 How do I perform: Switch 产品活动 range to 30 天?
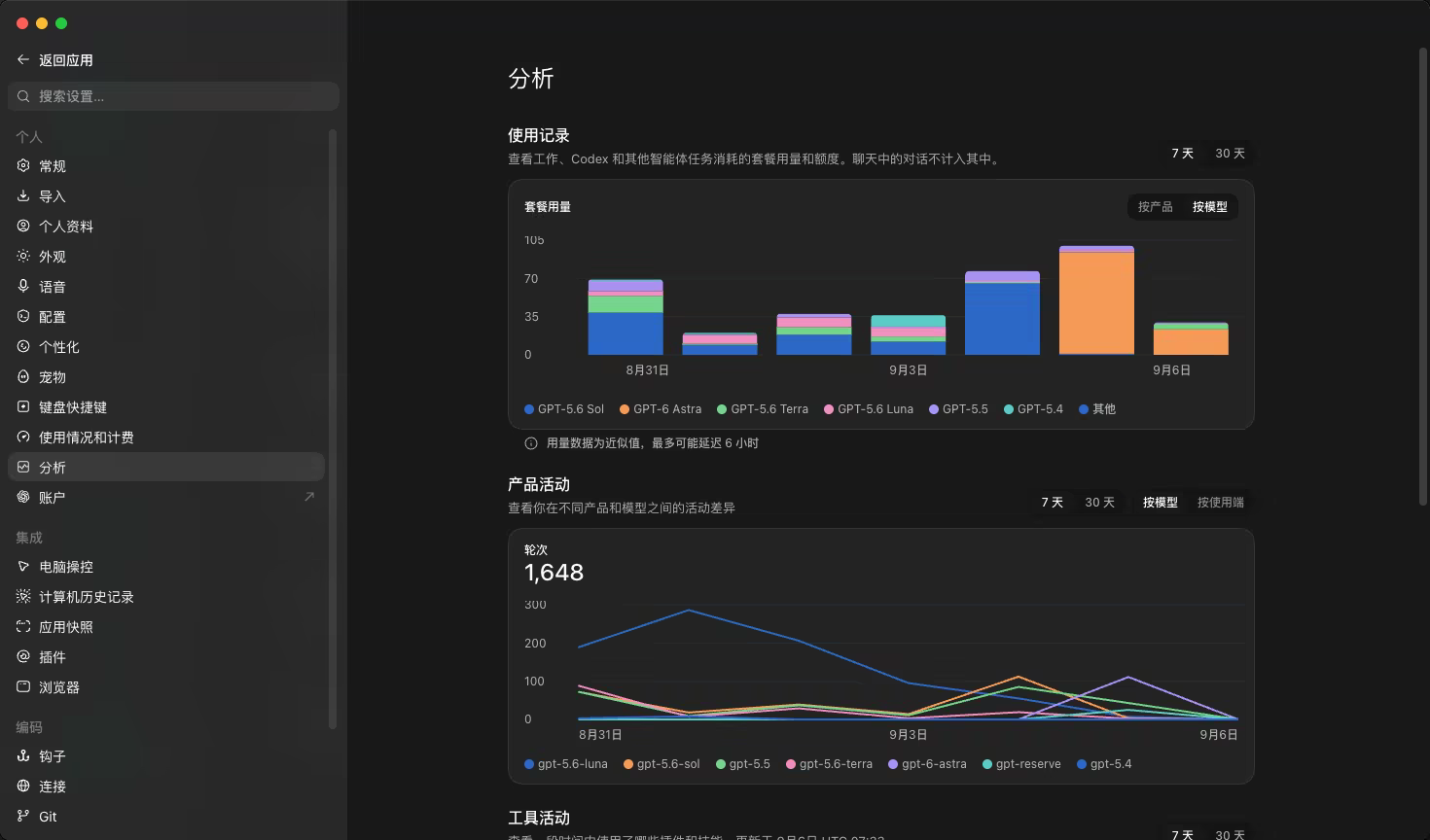(x=1099, y=503)
